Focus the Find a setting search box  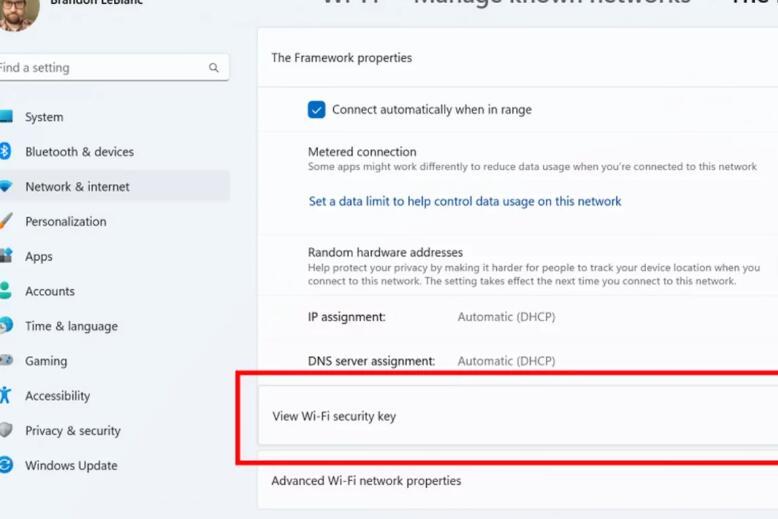point(114,67)
